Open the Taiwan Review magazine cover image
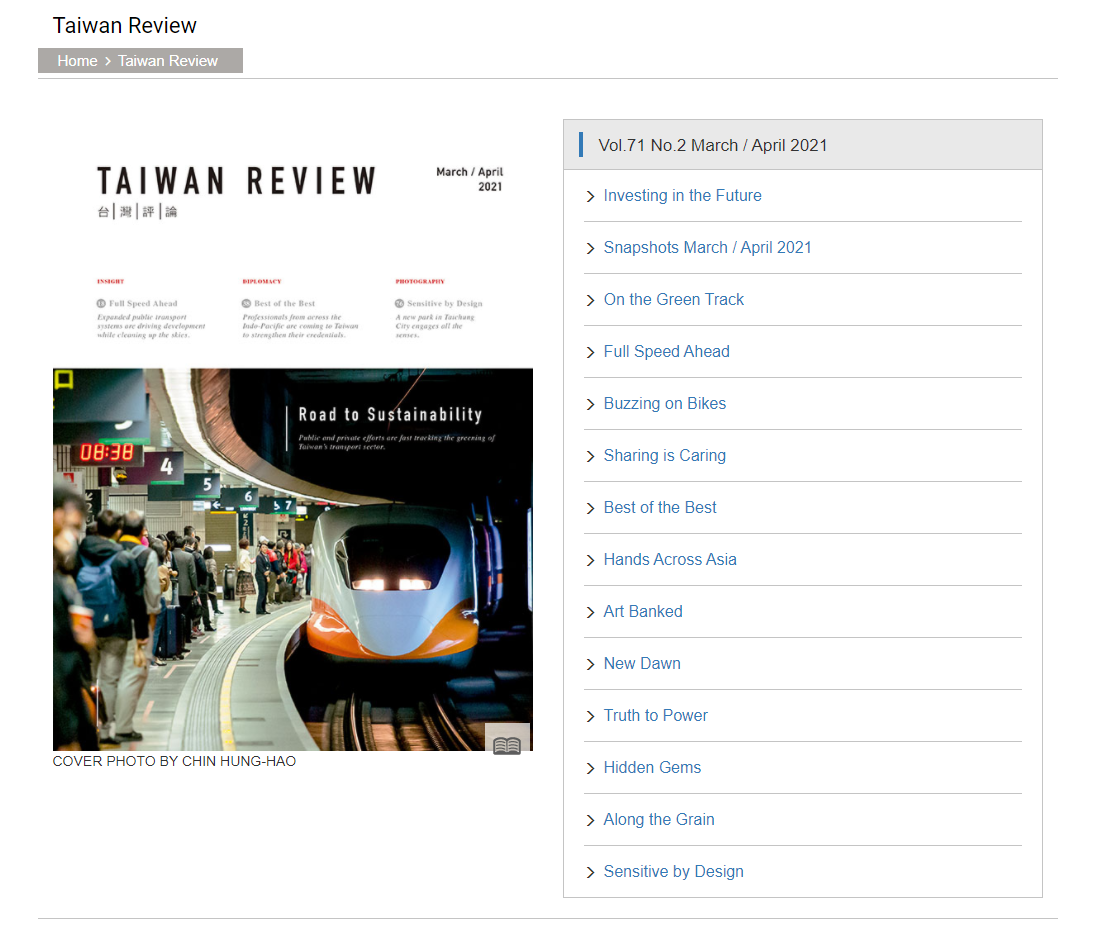The height and width of the screenshot is (936, 1093). (x=292, y=440)
